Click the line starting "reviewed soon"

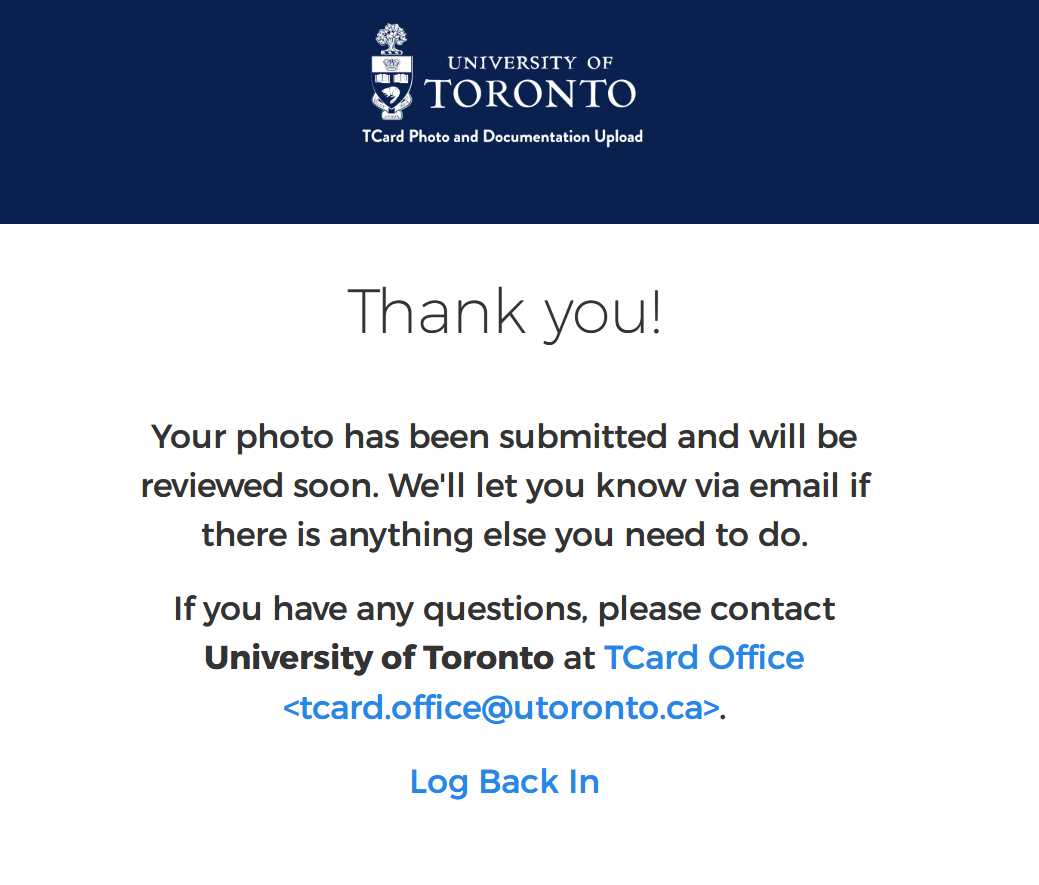pyautogui.click(x=505, y=486)
